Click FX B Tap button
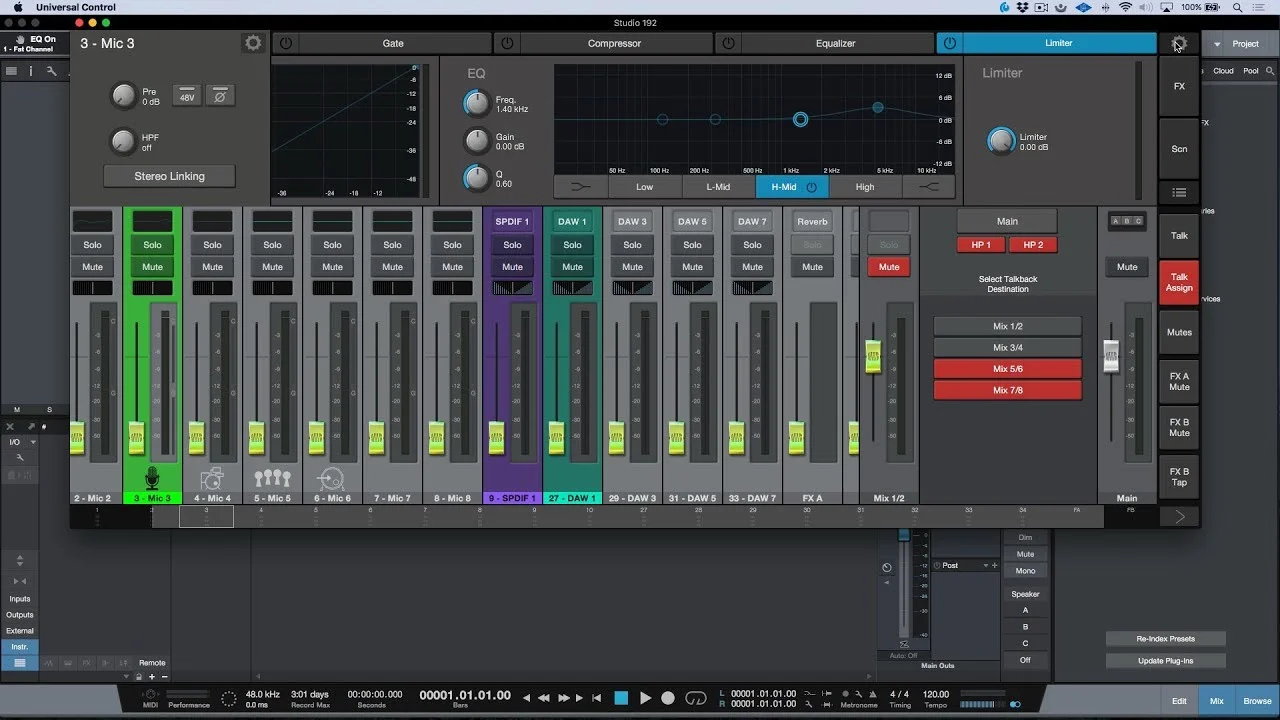 [x=1179, y=477]
